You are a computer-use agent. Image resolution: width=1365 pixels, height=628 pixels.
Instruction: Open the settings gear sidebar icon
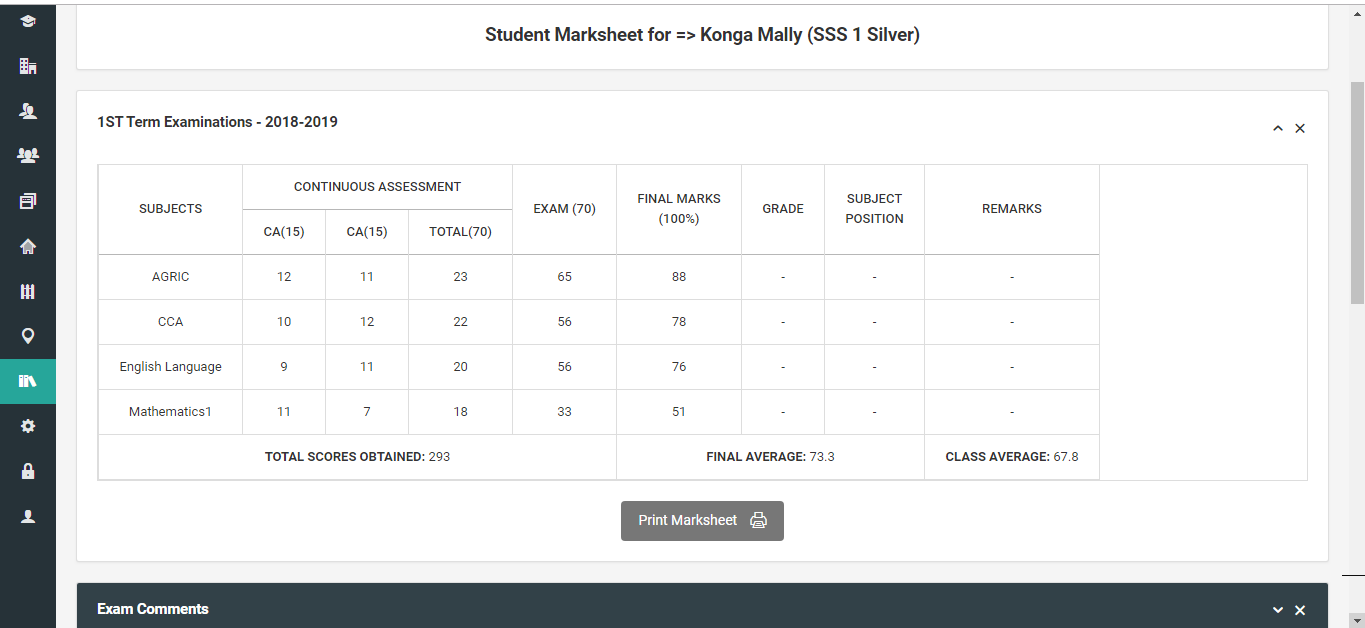pos(28,426)
